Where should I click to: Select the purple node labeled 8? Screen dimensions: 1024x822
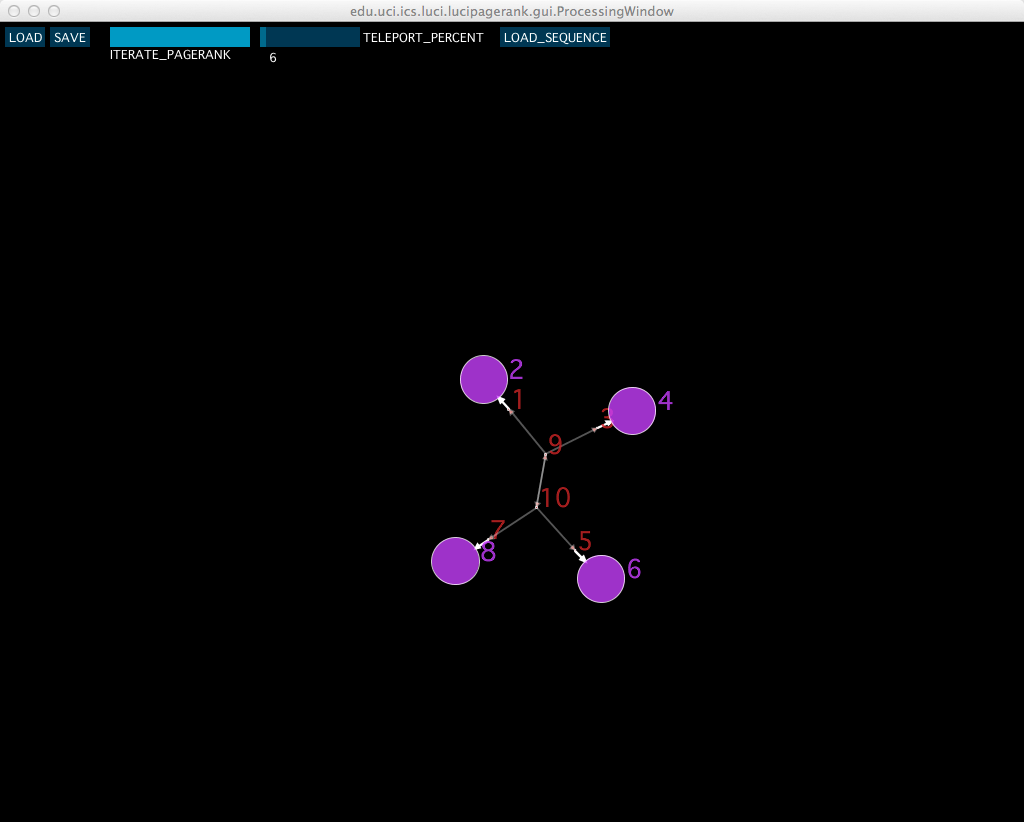tap(455, 561)
